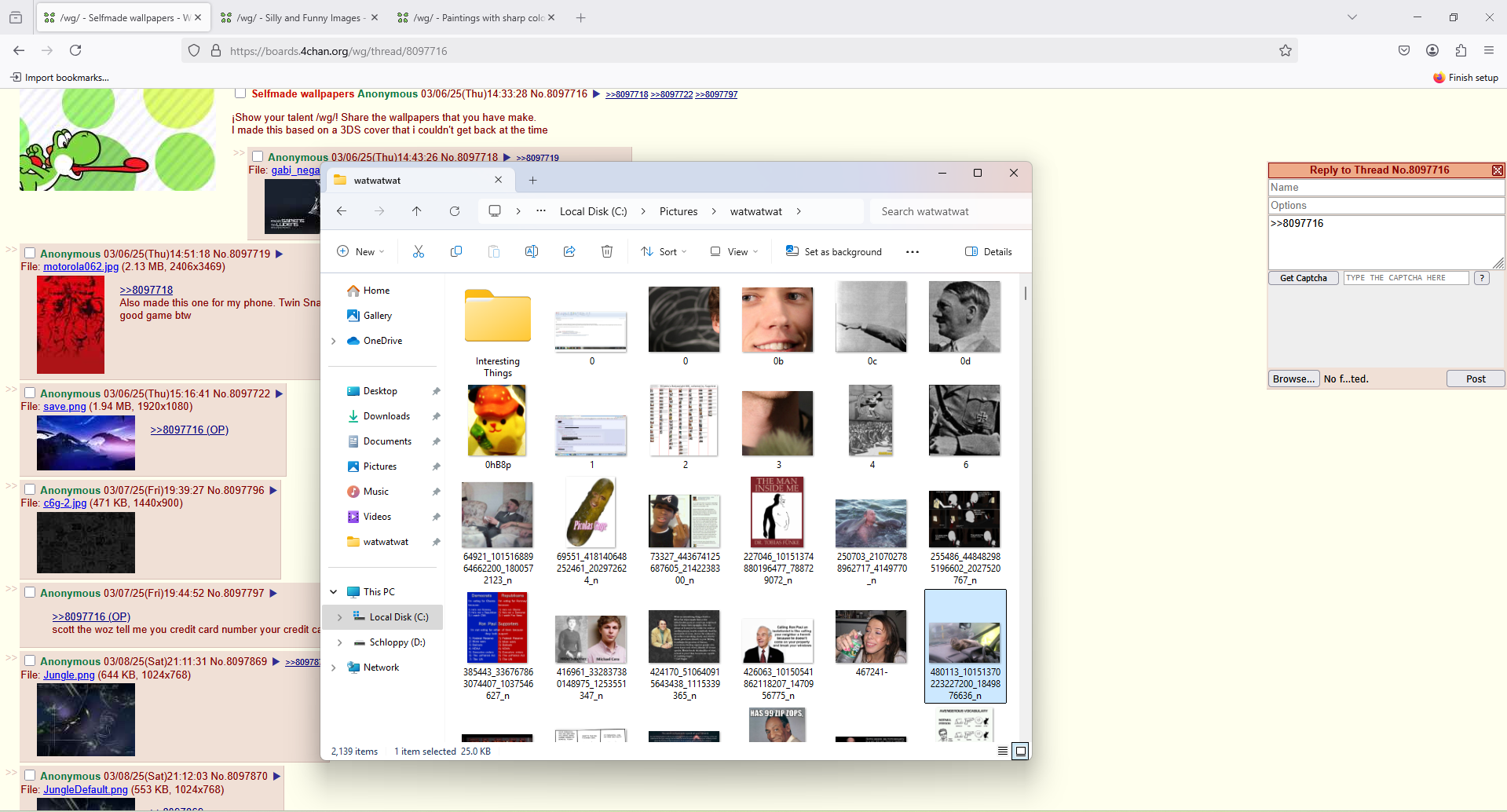
Task: Expand OneDrive in the navigation pane
Action: pyautogui.click(x=334, y=341)
